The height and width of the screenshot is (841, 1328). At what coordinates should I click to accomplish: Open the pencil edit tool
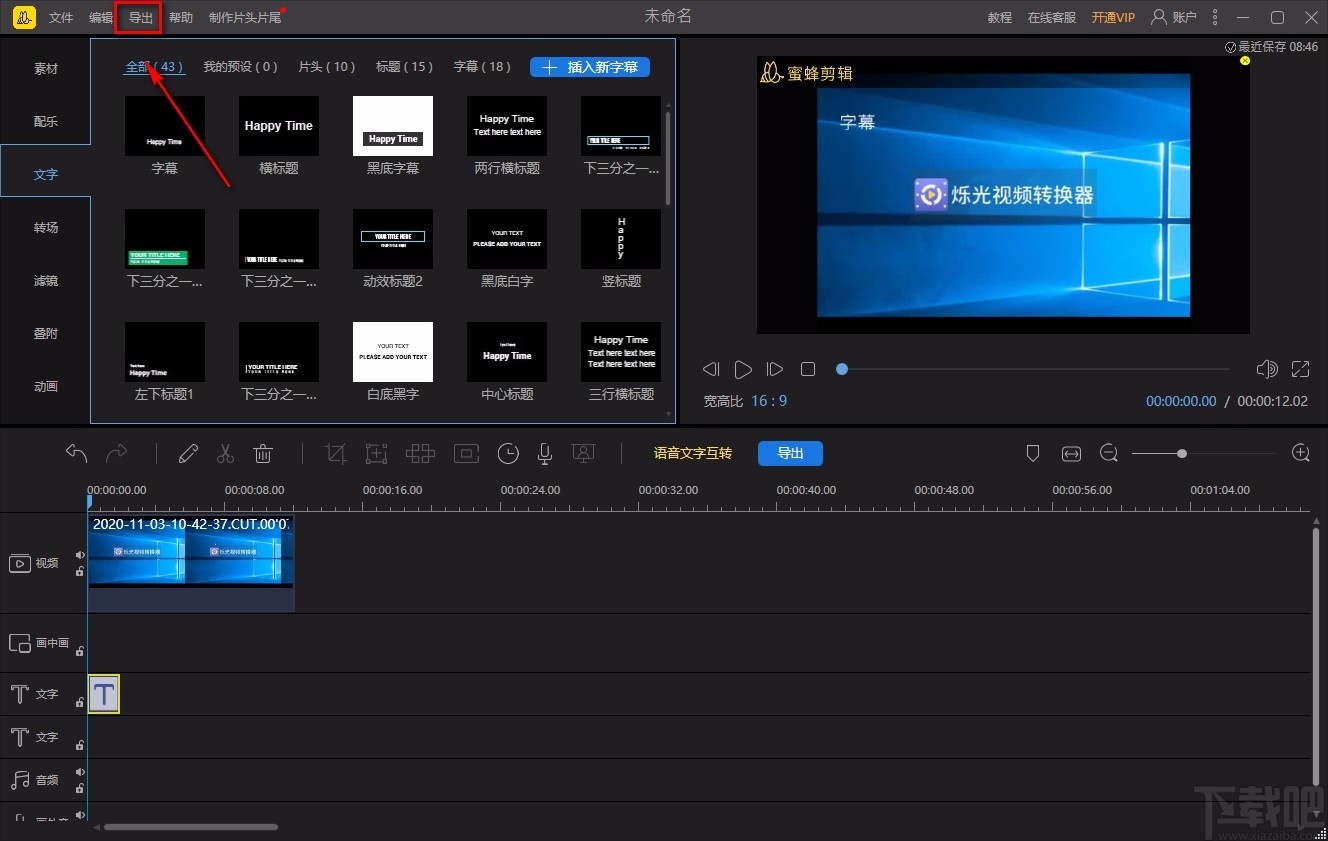point(188,453)
